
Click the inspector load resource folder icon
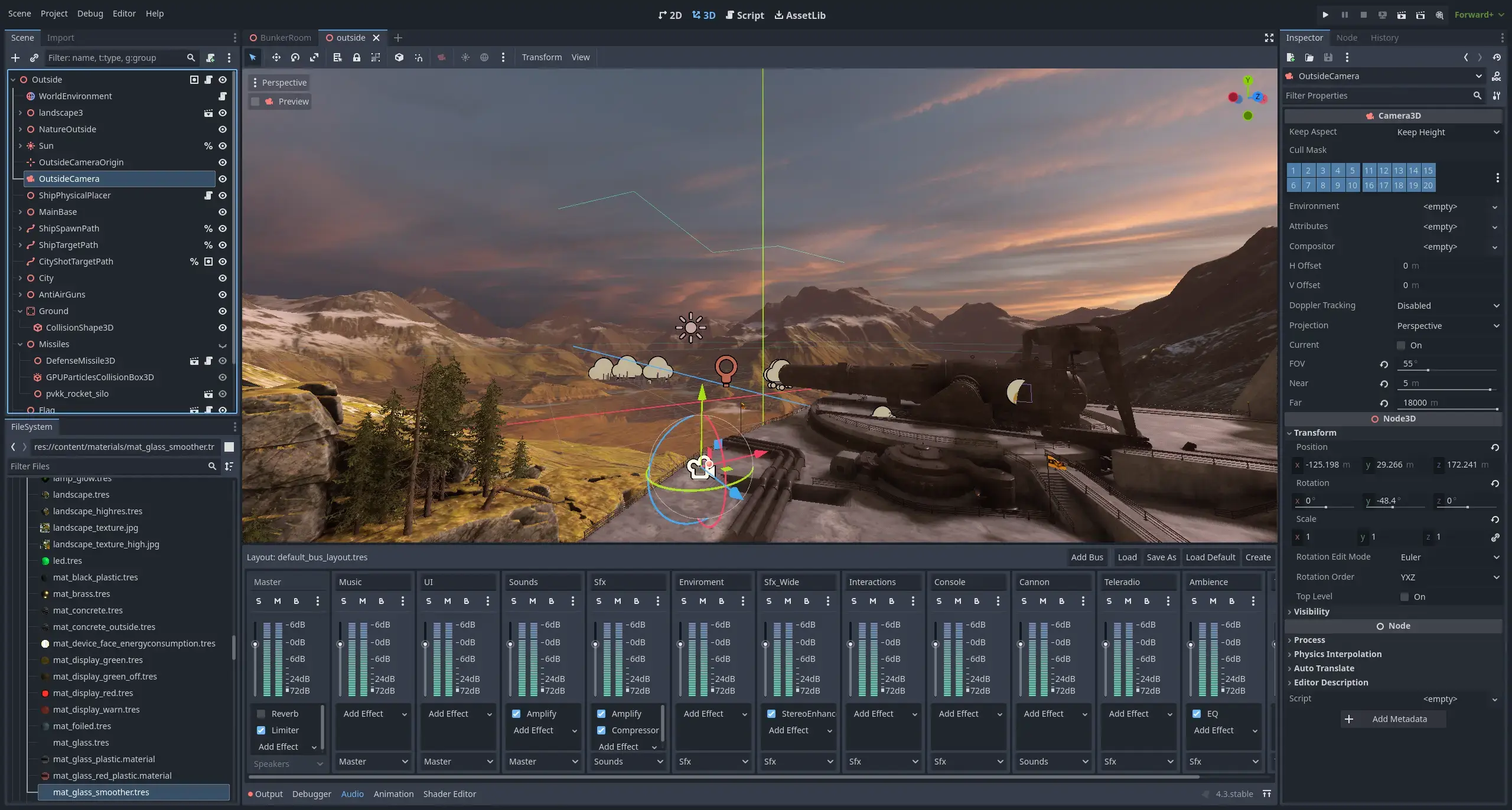[1309, 57]
